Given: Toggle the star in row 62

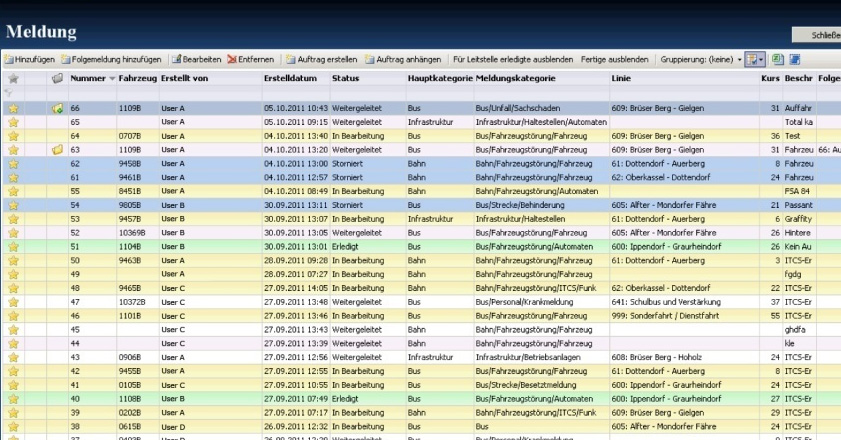Looking at the screenshot, I should 13,164.
